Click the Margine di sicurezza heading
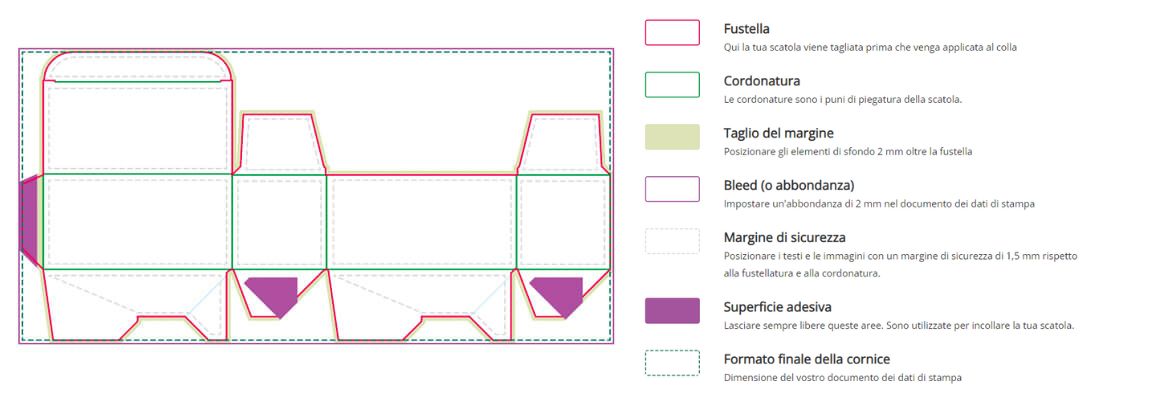The image size is (1170, 400). 784,237
